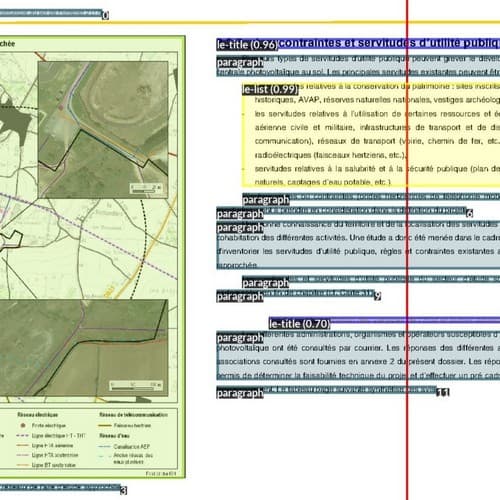This screenshot has height=500, width=500.
Task: Click the index number 3 beside the footer box
Action: coord(123,490)
